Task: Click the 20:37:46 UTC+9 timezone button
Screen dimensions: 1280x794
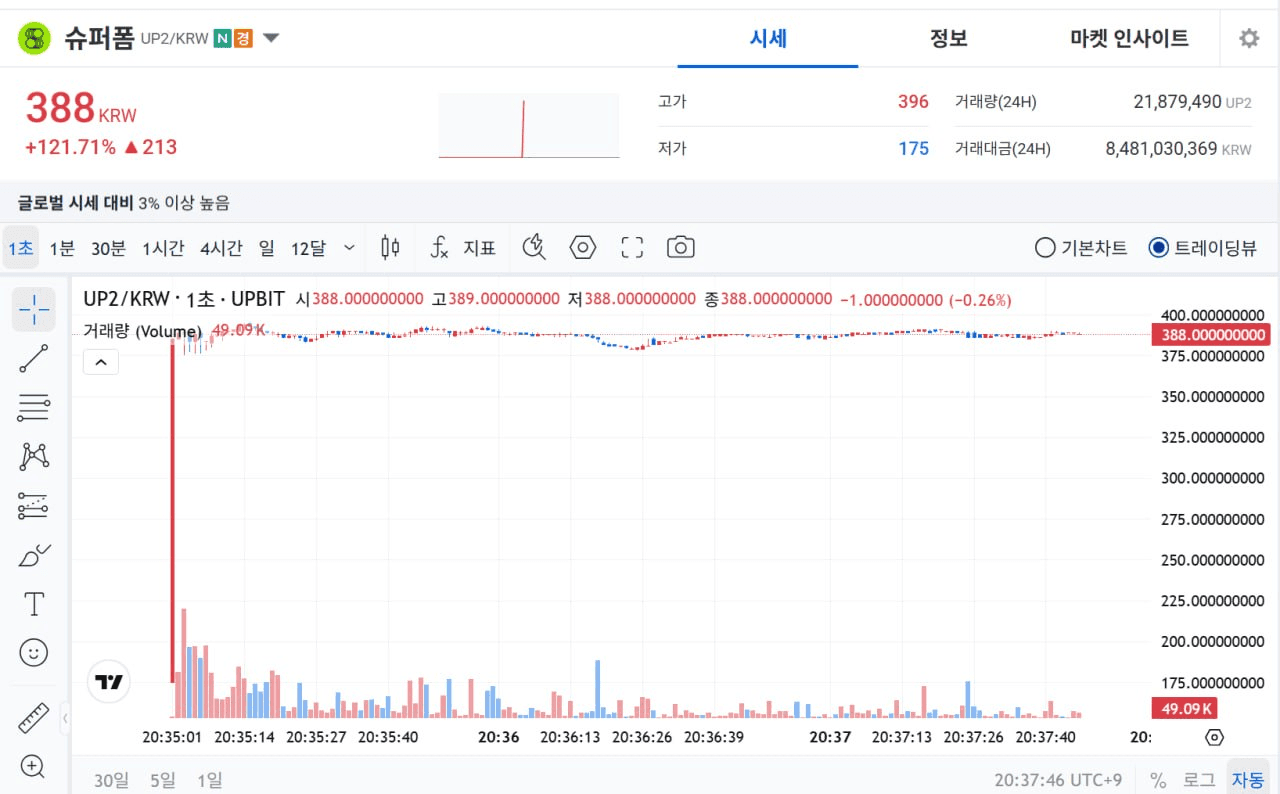Action: 1058,780
